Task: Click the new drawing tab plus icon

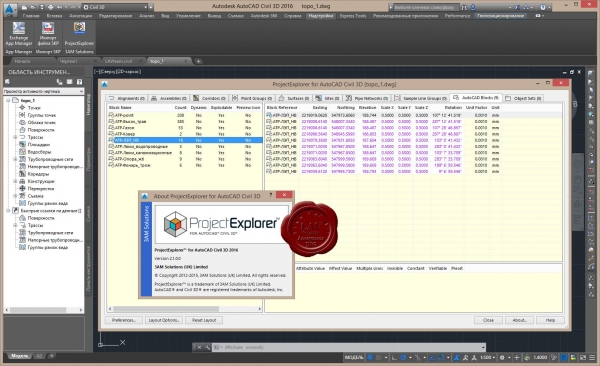Action: 198,61
